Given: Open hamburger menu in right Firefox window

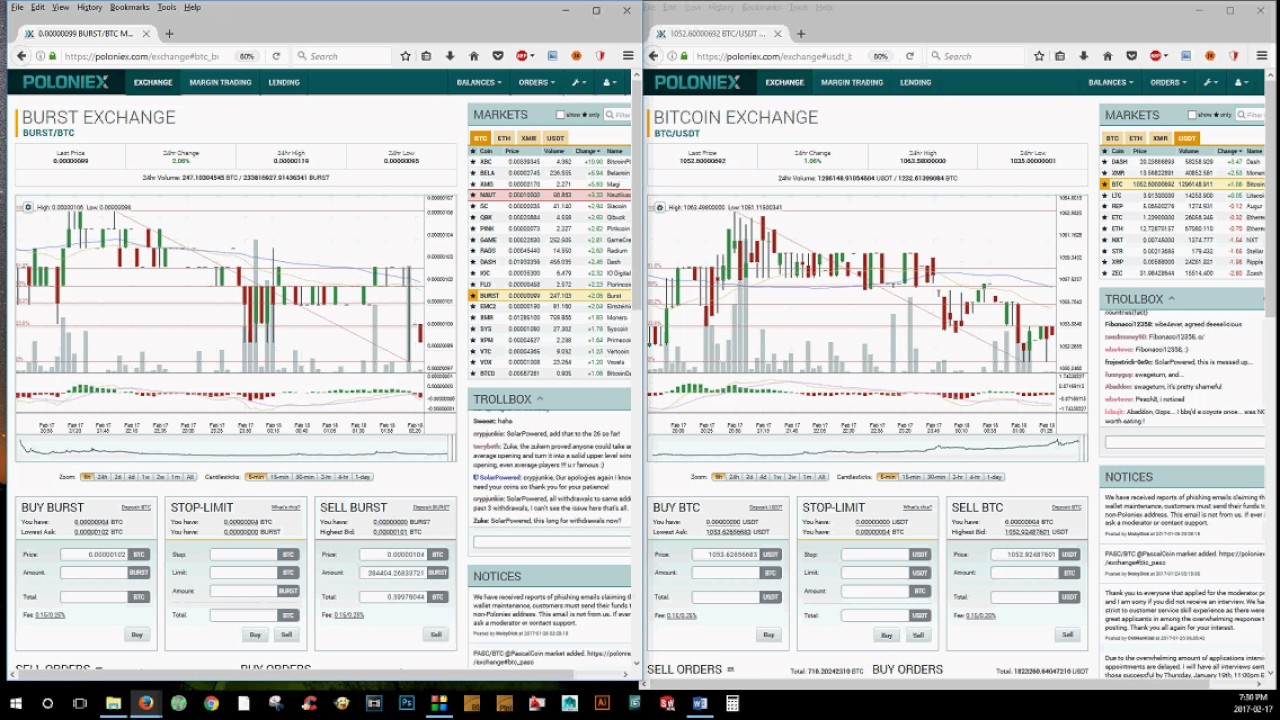Looking at the screenshot, I should point(1260,56).
